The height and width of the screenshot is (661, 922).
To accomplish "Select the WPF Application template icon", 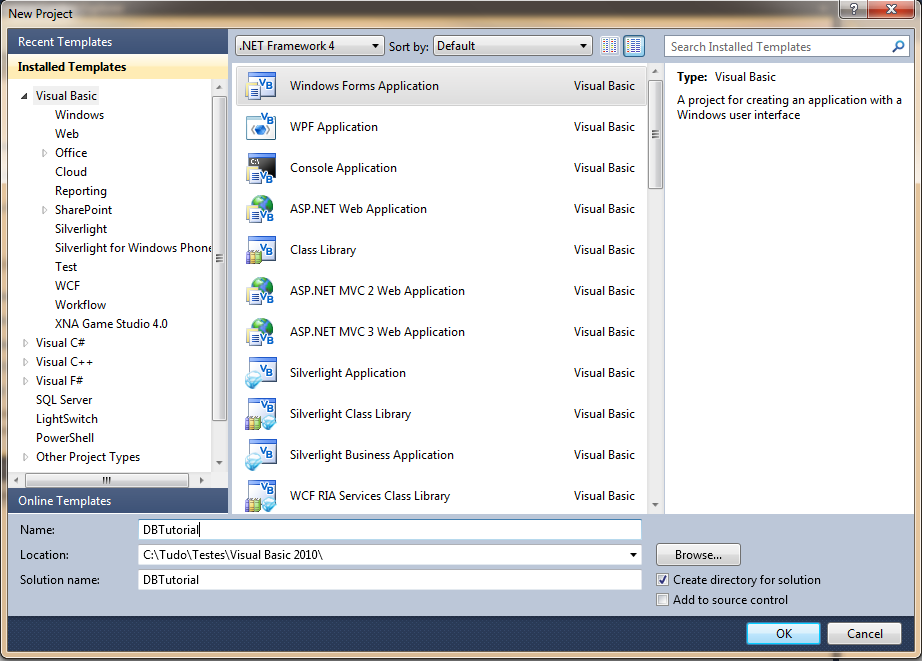I will (x=259, y=127).
